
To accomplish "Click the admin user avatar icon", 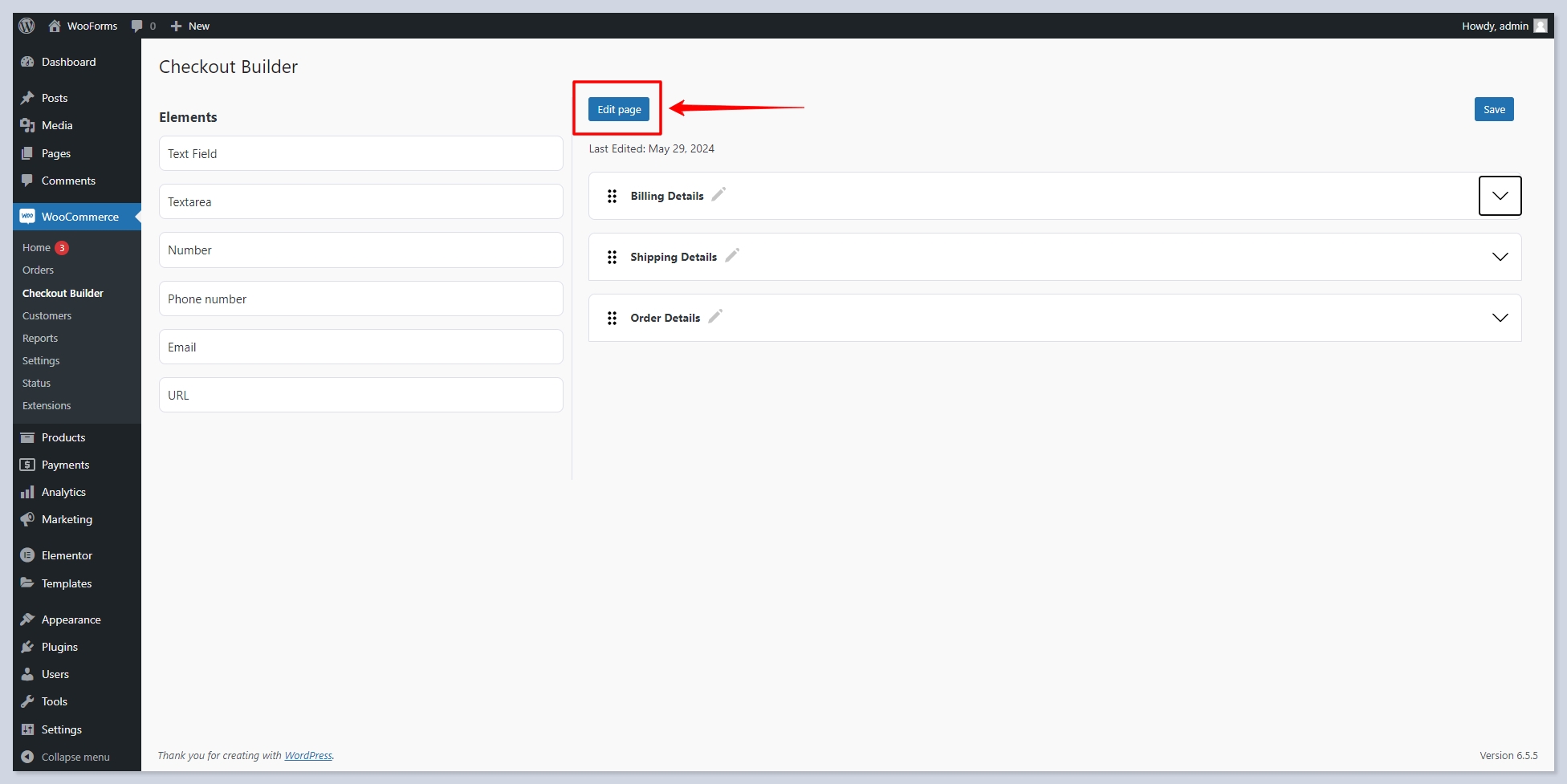I will click(1541, 26).
